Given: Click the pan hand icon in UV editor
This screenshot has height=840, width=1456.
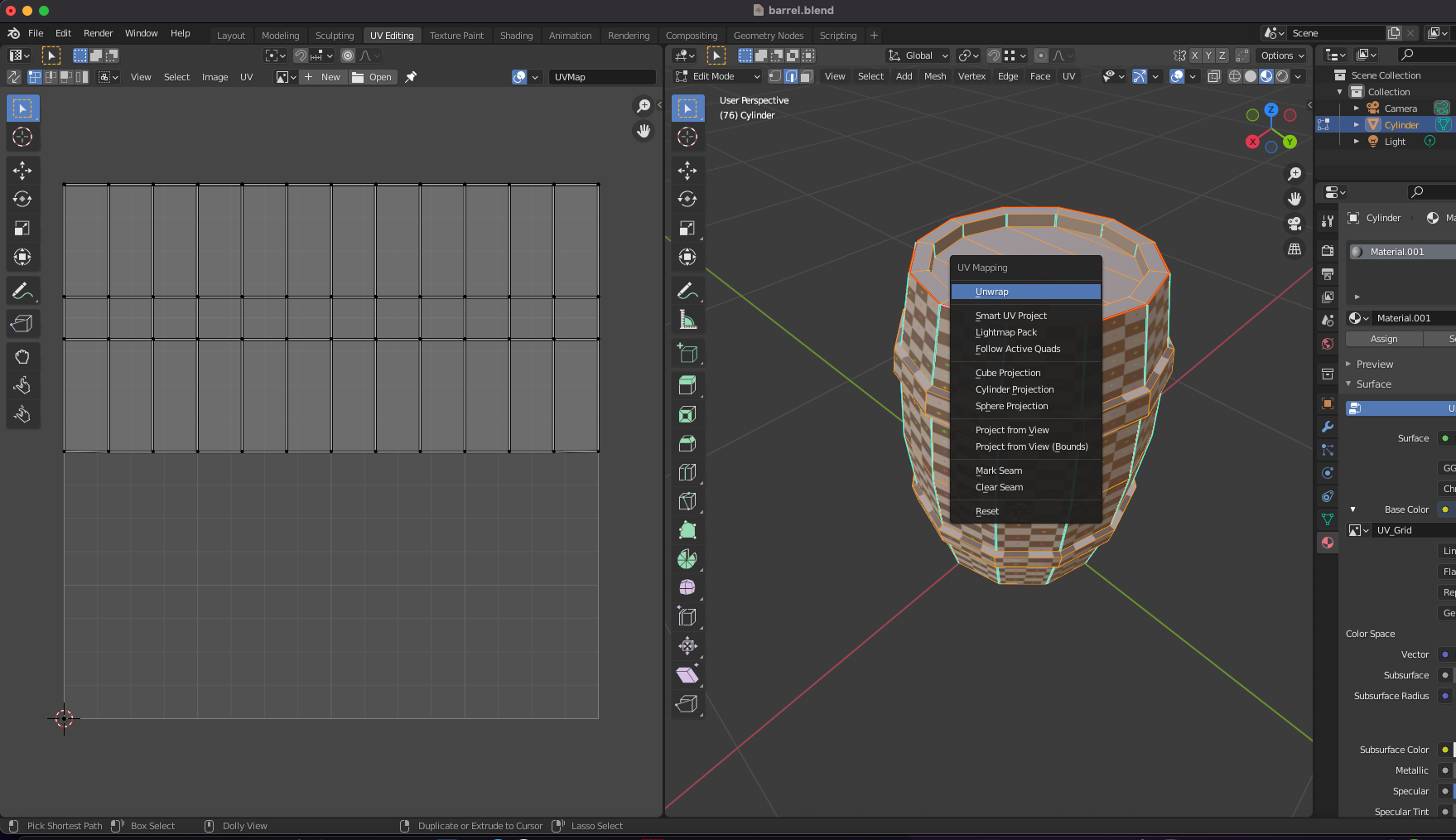Looking at the screenshot, I should (644, 131).
